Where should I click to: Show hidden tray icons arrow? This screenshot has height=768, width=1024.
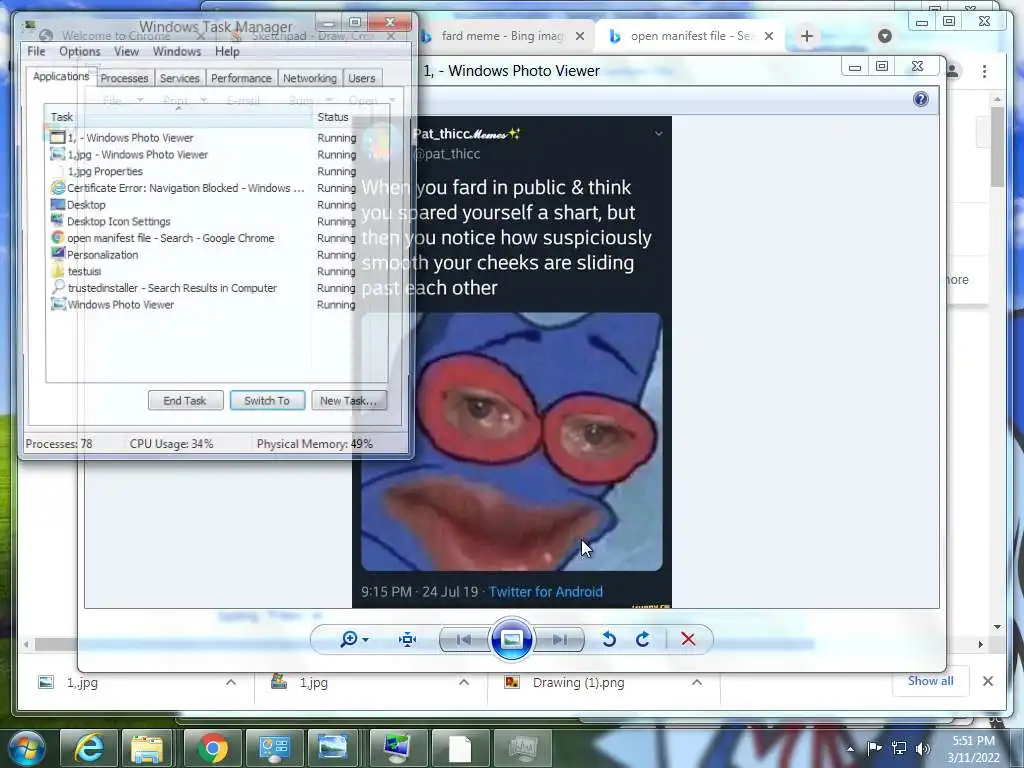pyautogui.click(x=850, y=749)
